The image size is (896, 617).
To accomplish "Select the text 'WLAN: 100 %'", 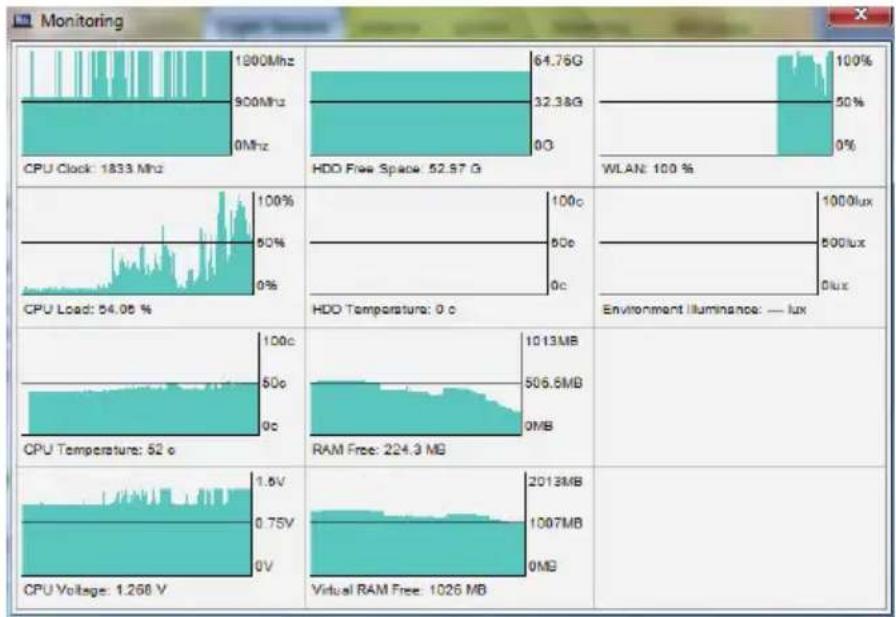I will 647,169.
